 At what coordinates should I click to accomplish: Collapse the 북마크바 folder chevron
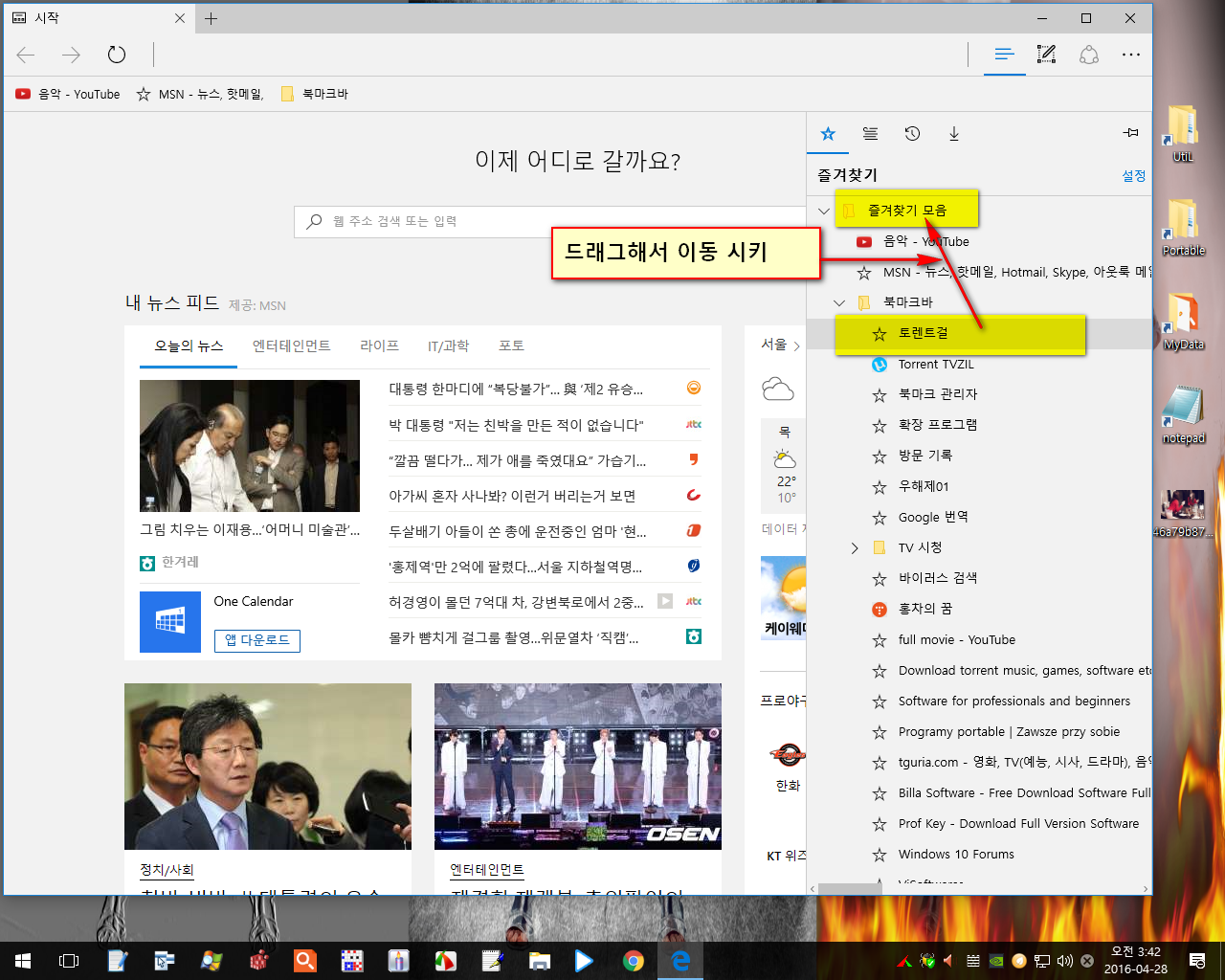click(x=839, y=302)
